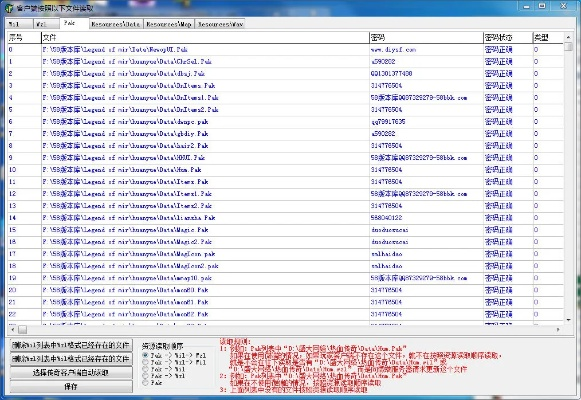Choose the two-step Pak -> Wil read order
This screenshot has height=400, width=581.
coord(145,369)
